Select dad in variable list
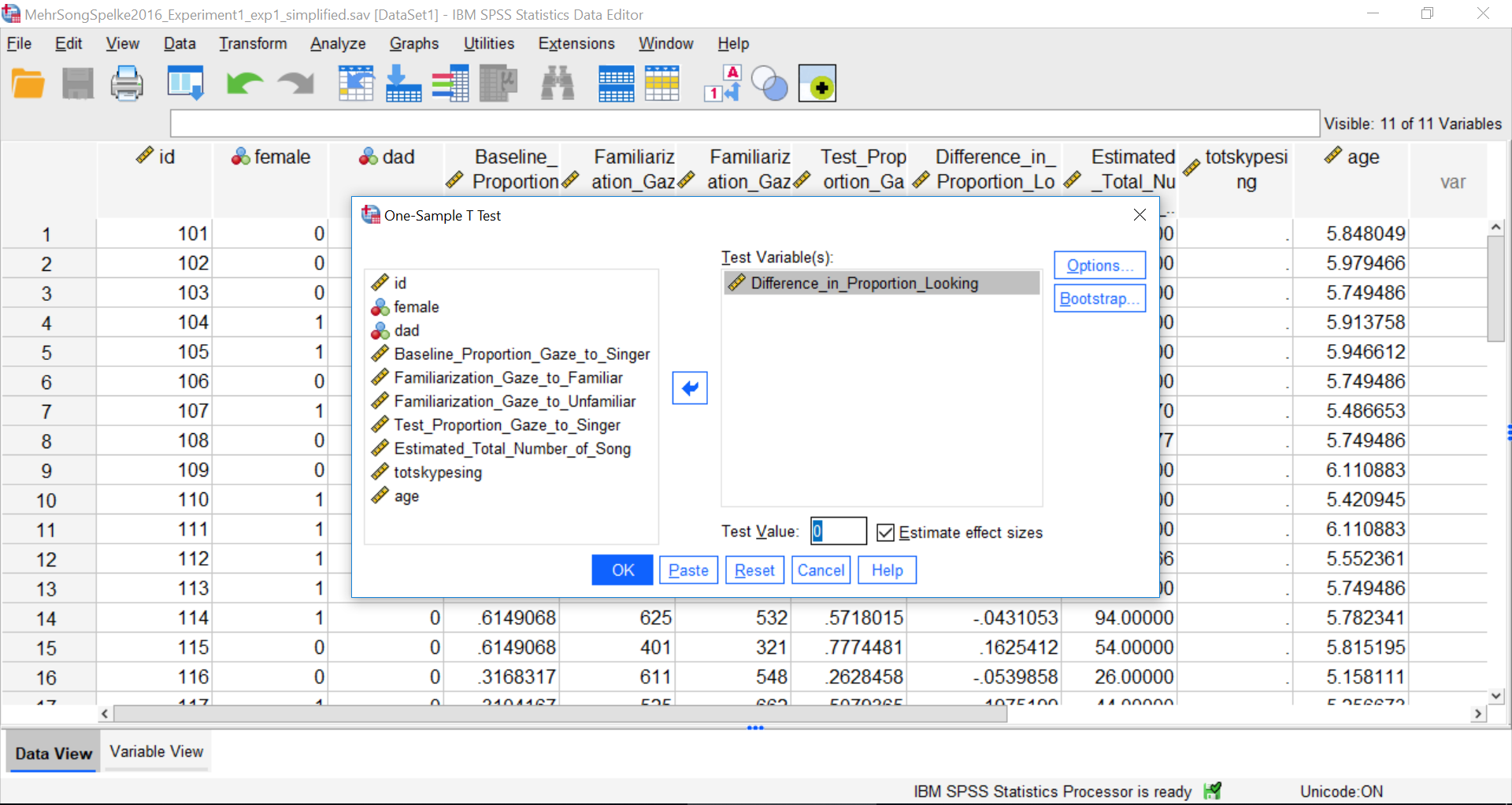Image resolution: width=1512 pixels, height=805 pixels. (511, 330)
